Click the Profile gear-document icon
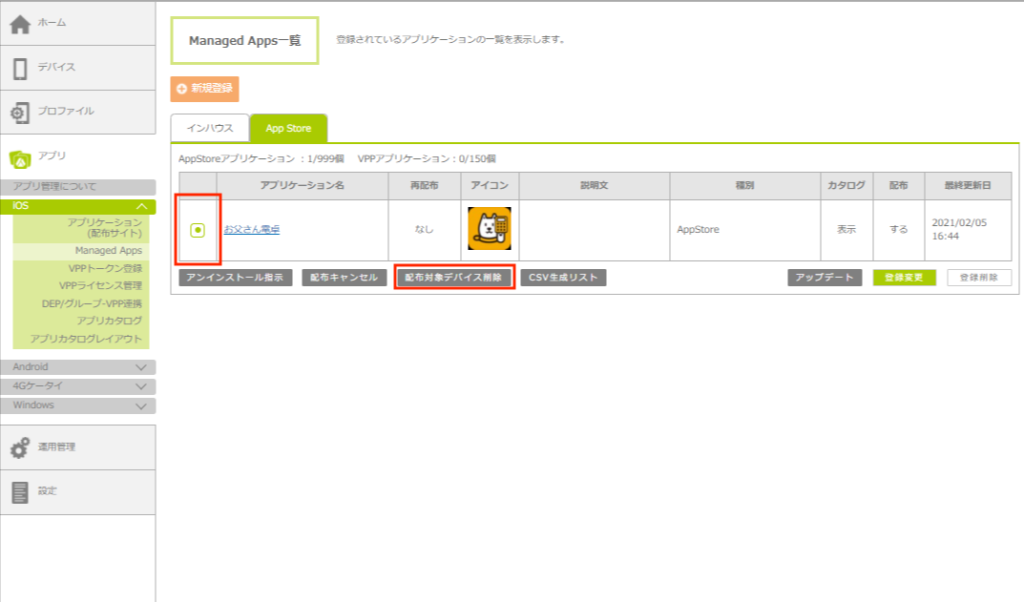The width and height of the screenshot is (1024, 602). [x=20, y=112]
